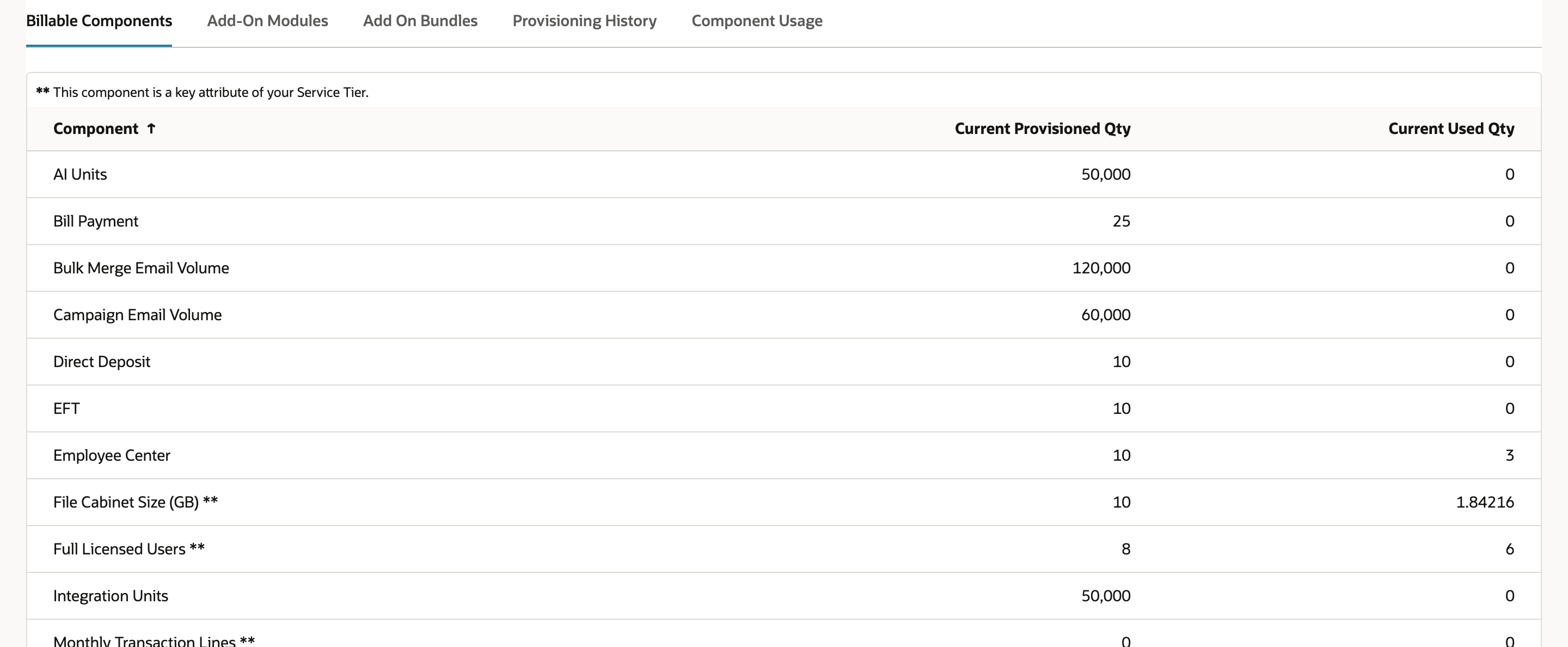
Task: Click Full Licensed Users used quantity 6
Action: pos(1510,549)
